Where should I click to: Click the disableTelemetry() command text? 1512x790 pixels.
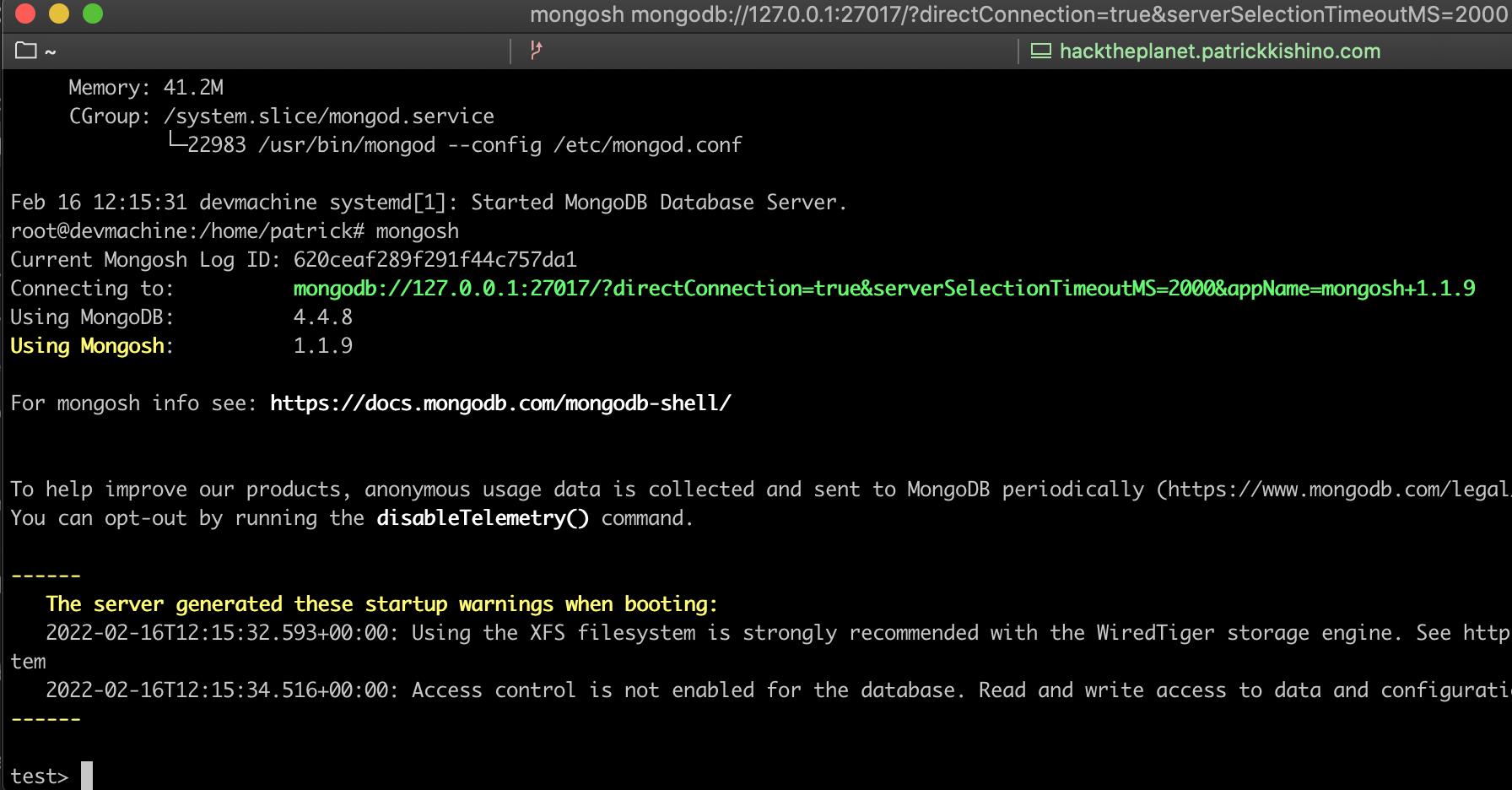(483, 517)
